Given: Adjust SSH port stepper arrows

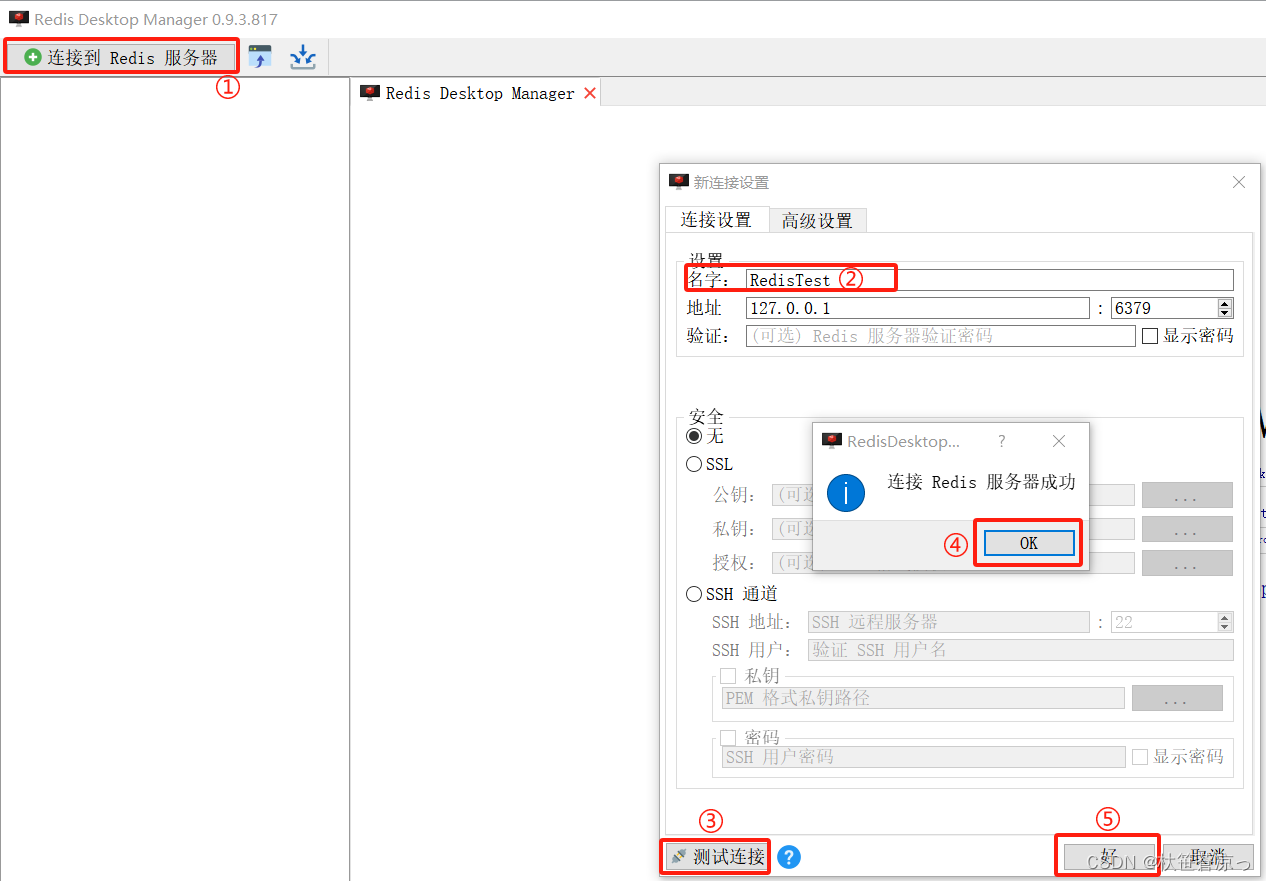Looking at the screenshot, I should click(1225, 622).
